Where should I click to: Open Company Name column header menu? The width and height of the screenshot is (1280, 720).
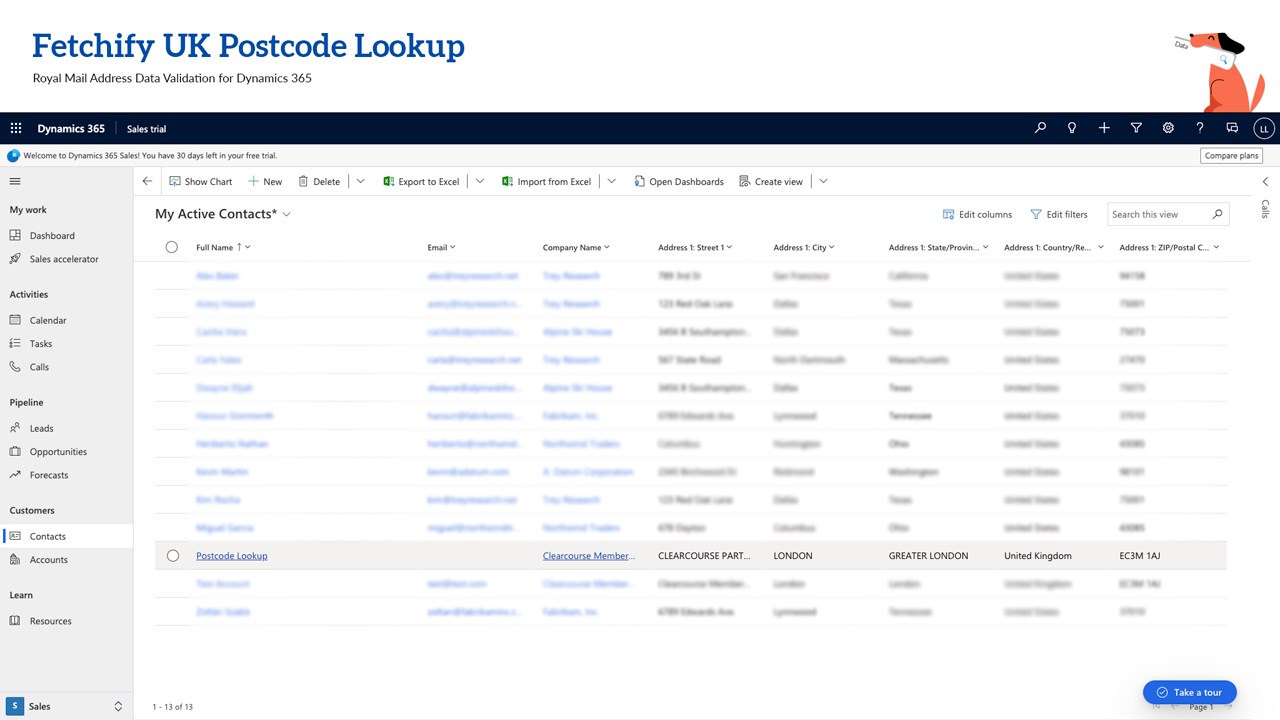tap(576, 247)
